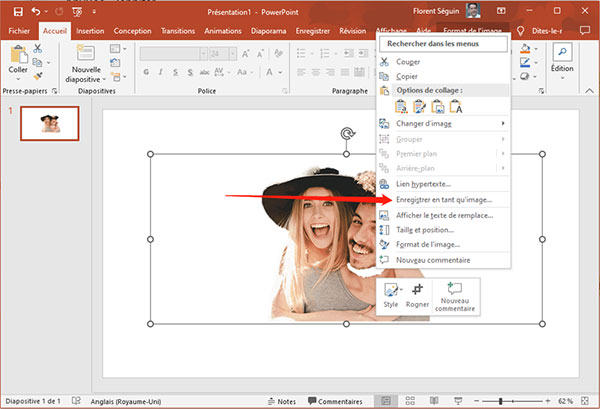Click the Rogner crop tool
The image size is (600, 409).
pos(417,296)
